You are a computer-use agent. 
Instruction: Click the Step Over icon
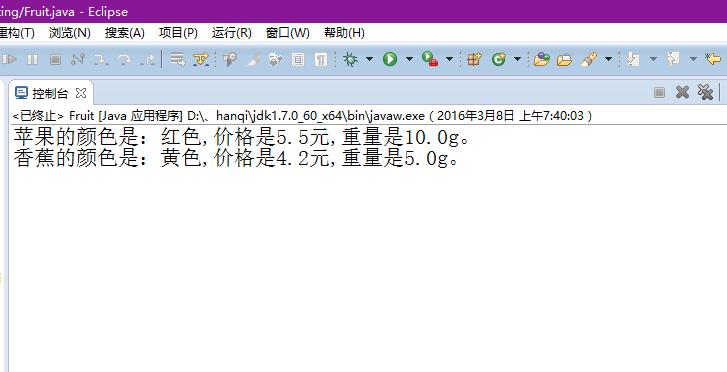(x=124, y=59)
